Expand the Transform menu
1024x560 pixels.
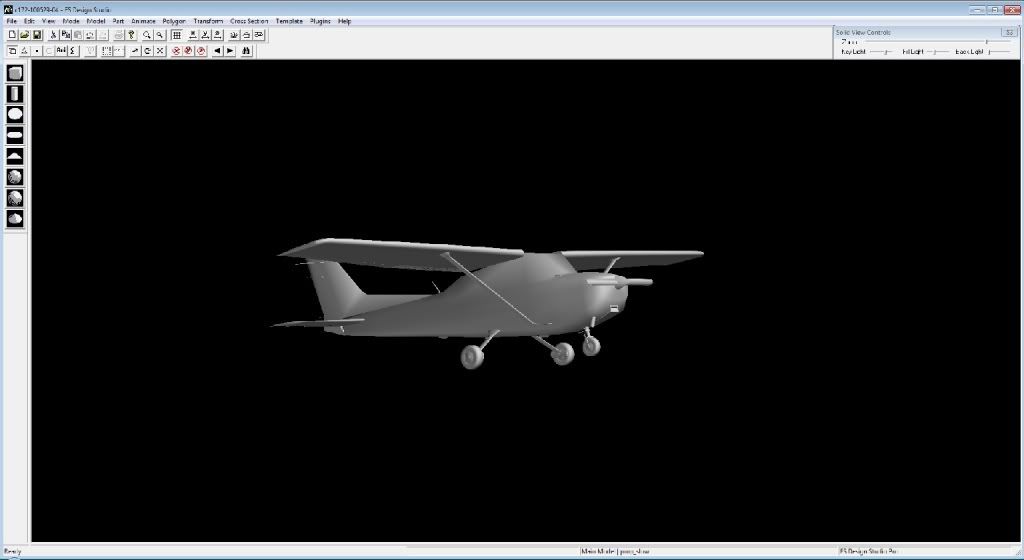coord(208,21)
